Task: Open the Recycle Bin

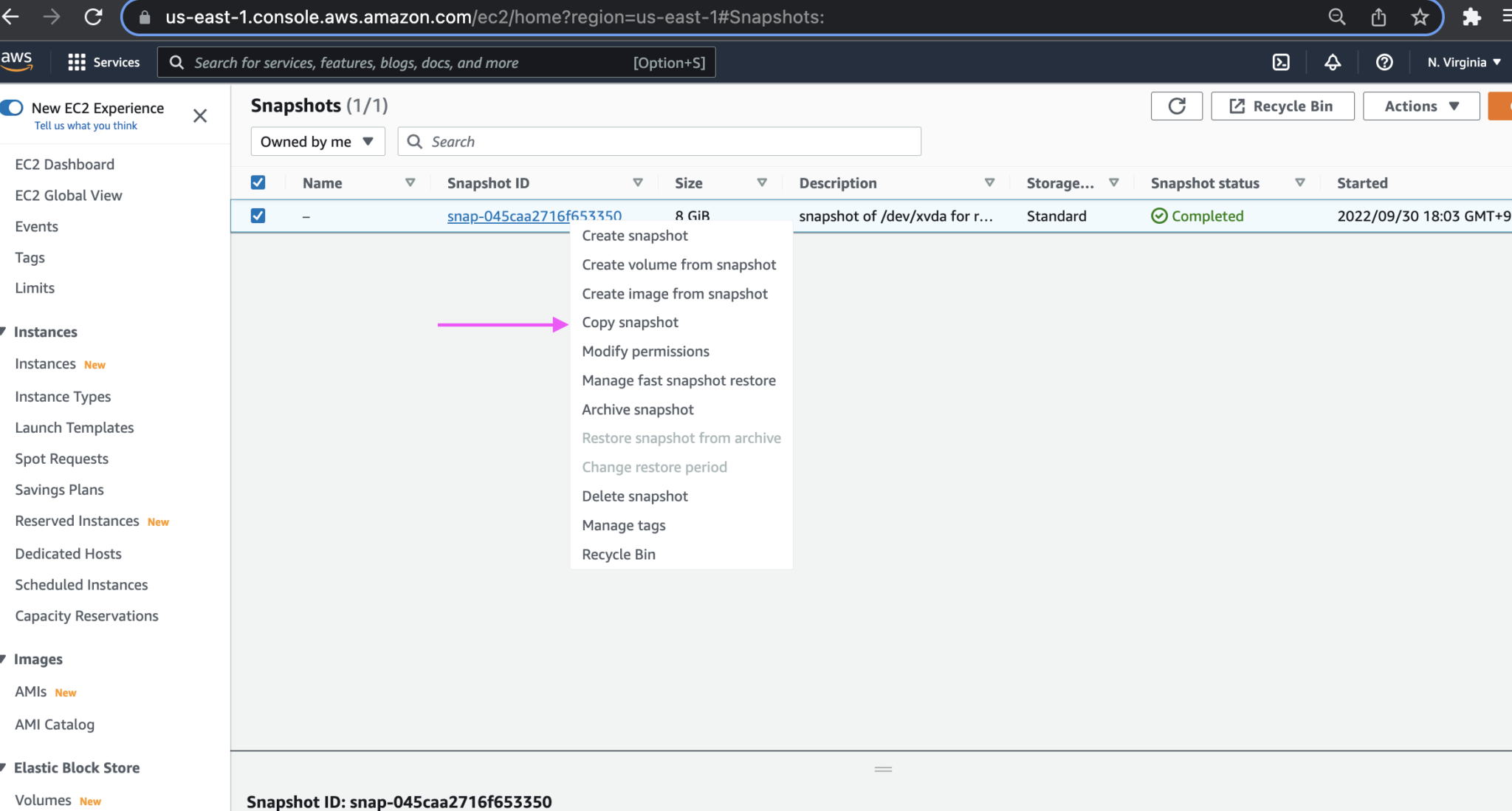Action: click(x=1281, y=106)
